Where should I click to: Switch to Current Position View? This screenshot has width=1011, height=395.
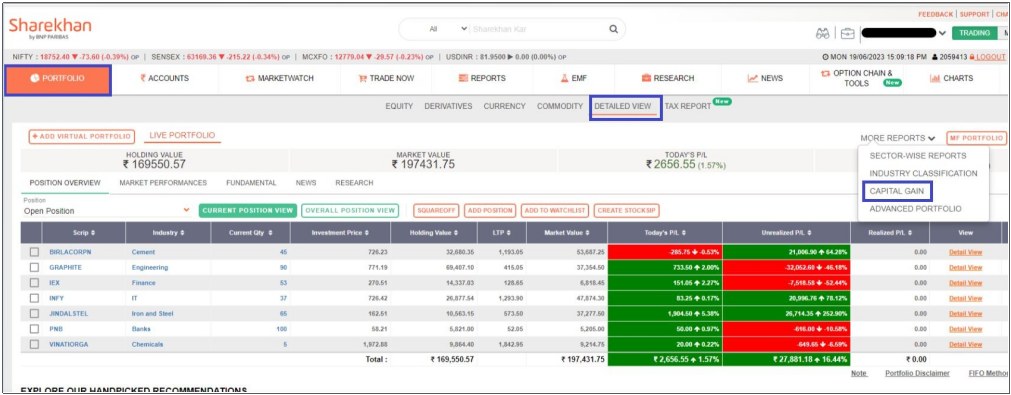[248, 211]
